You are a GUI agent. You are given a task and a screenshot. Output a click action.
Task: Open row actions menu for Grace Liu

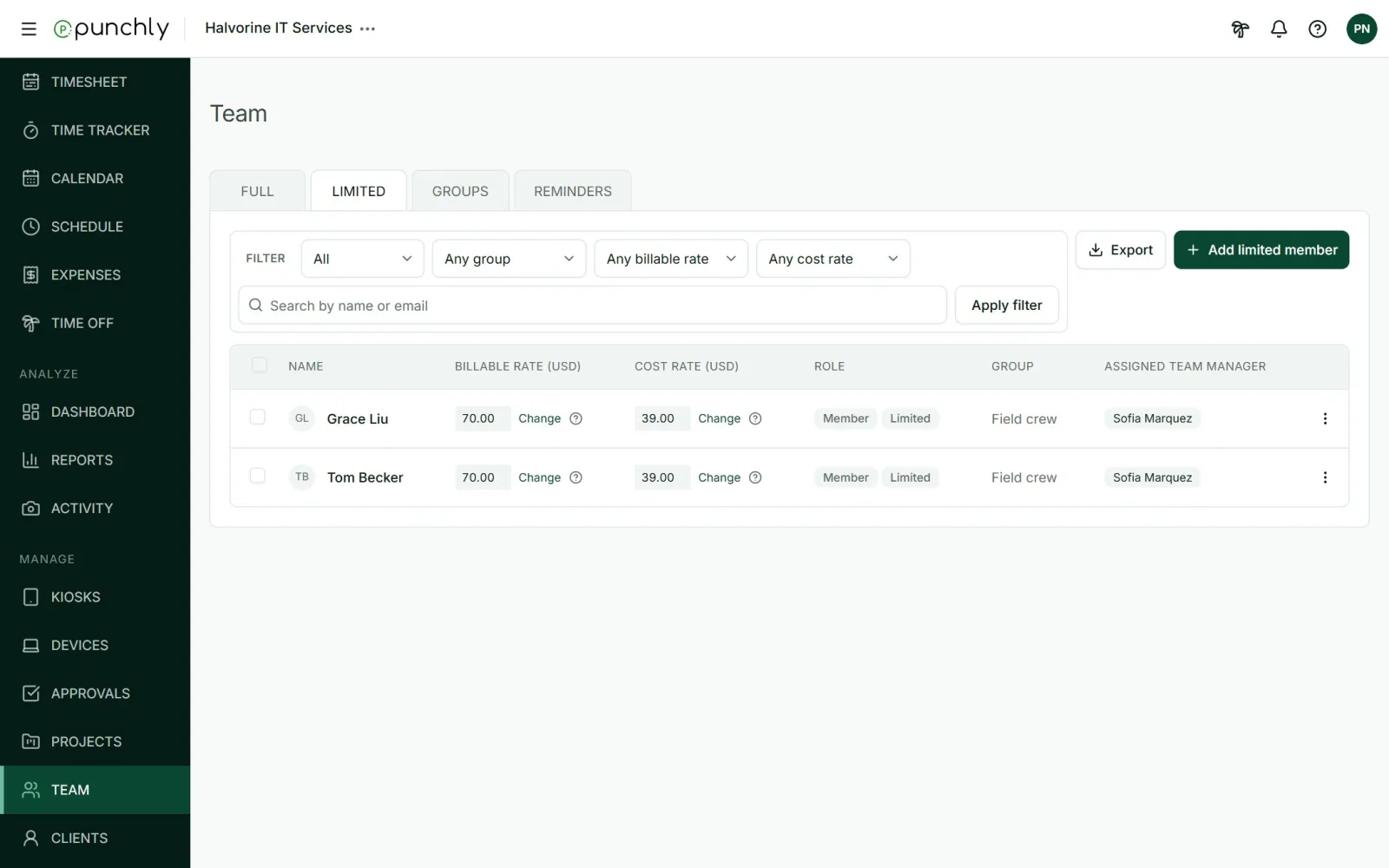click(1325, 418)
